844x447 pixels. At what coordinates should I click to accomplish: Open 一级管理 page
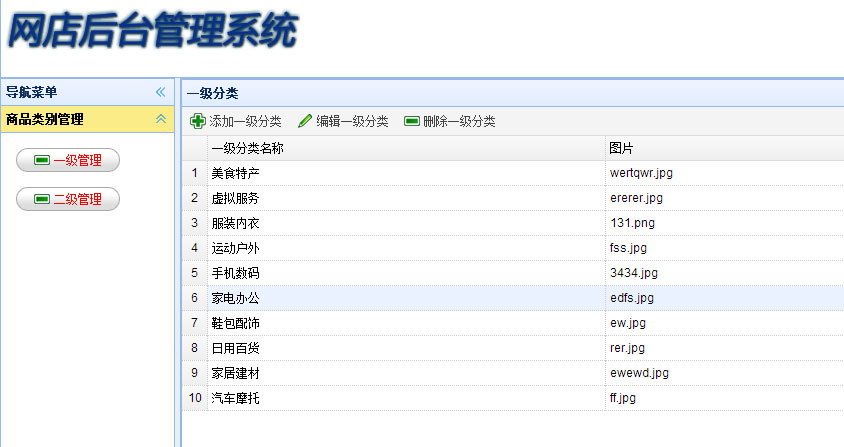click(69, 160)
